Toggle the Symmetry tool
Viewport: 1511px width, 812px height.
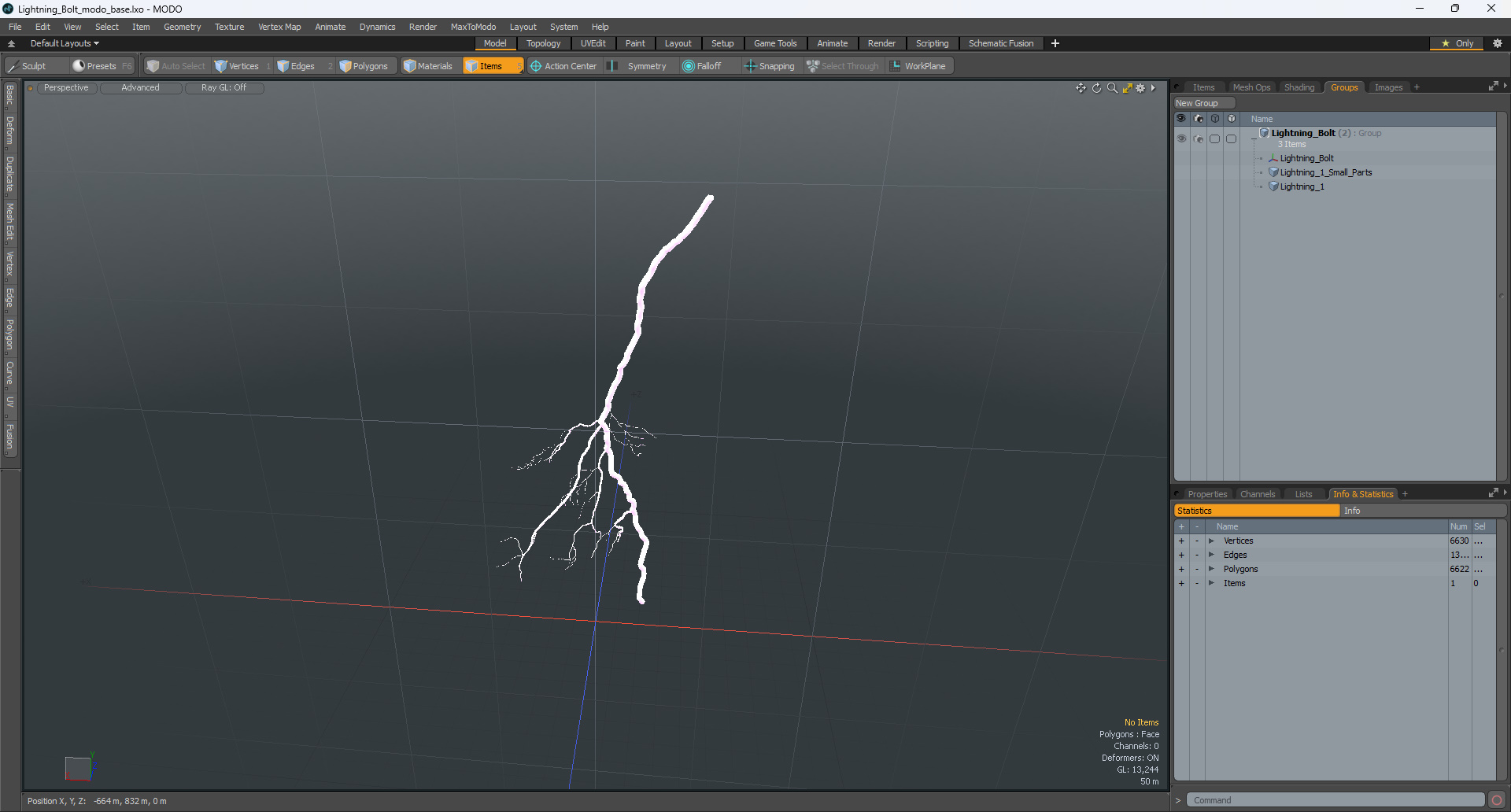(x=638, y=66)
